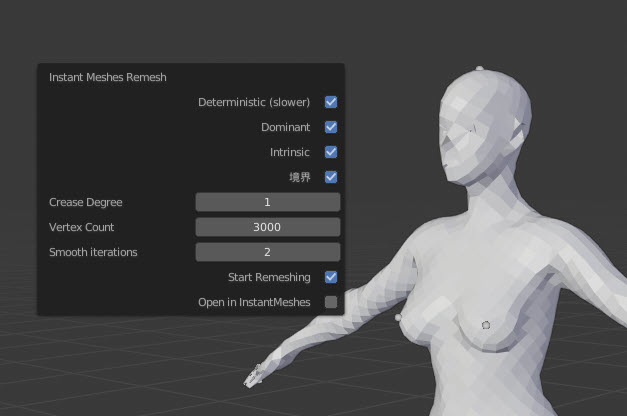Uncheck Start Remeshing option

tap(331, 277)
